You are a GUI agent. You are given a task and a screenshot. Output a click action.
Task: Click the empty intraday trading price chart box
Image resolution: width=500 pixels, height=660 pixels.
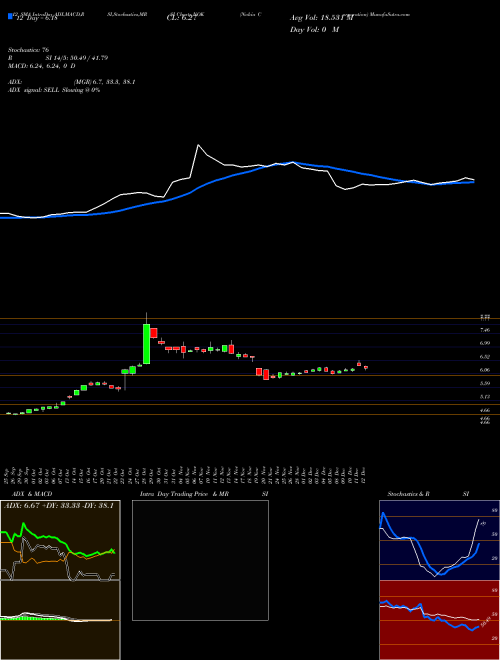click(200, 560)
